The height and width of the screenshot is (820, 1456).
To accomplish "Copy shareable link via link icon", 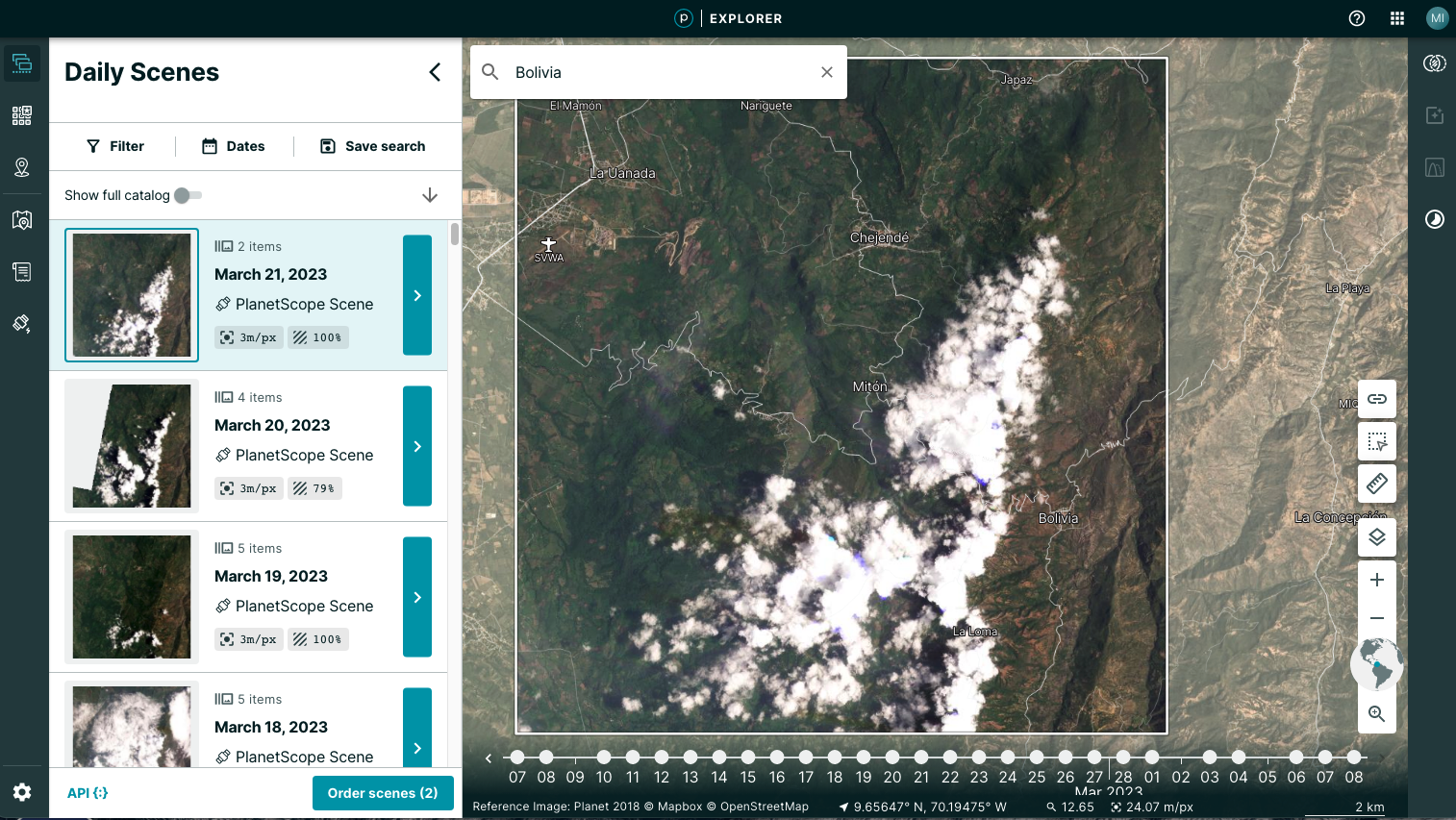I will [x=1376, y=398].
